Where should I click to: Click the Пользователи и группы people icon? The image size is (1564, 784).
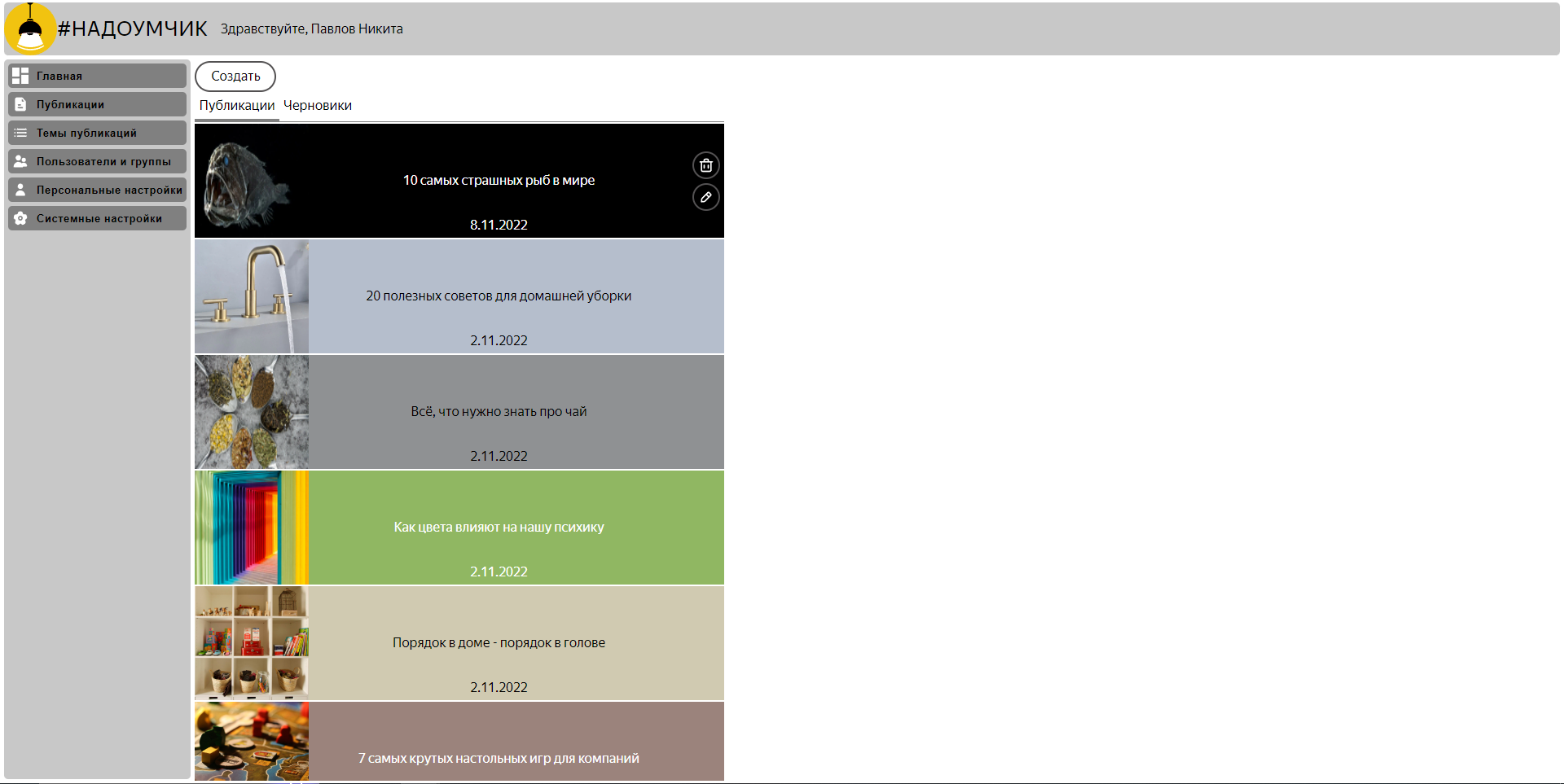point(20,161)
